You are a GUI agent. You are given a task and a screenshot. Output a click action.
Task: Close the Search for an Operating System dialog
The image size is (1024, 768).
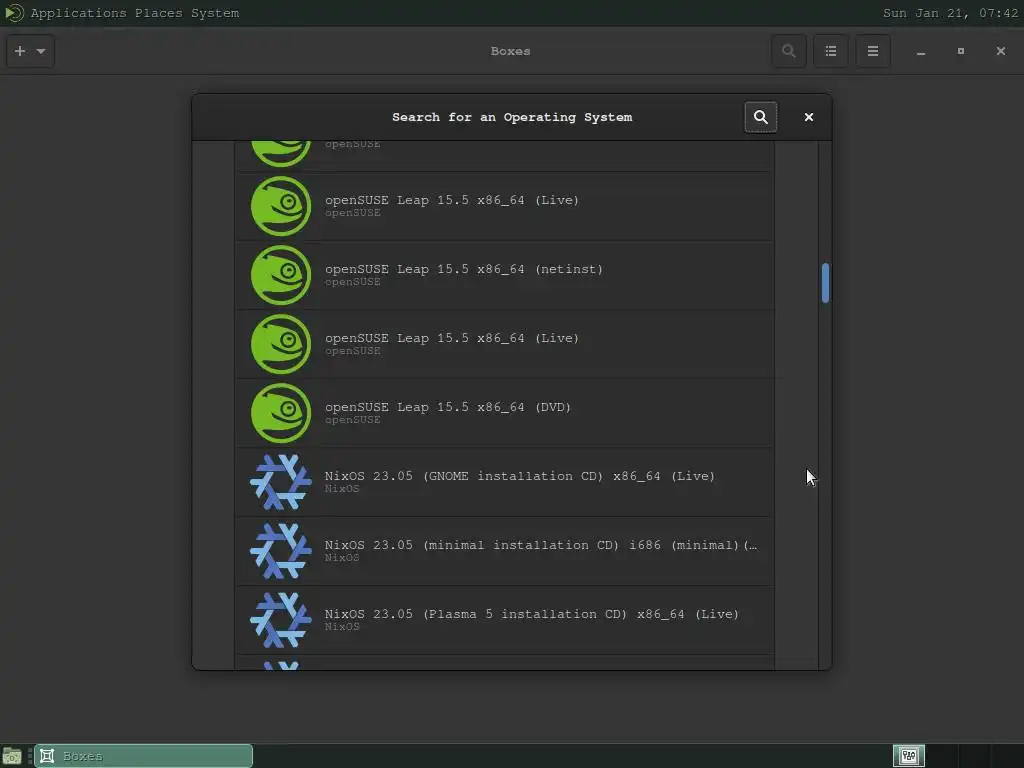(808, 117)
